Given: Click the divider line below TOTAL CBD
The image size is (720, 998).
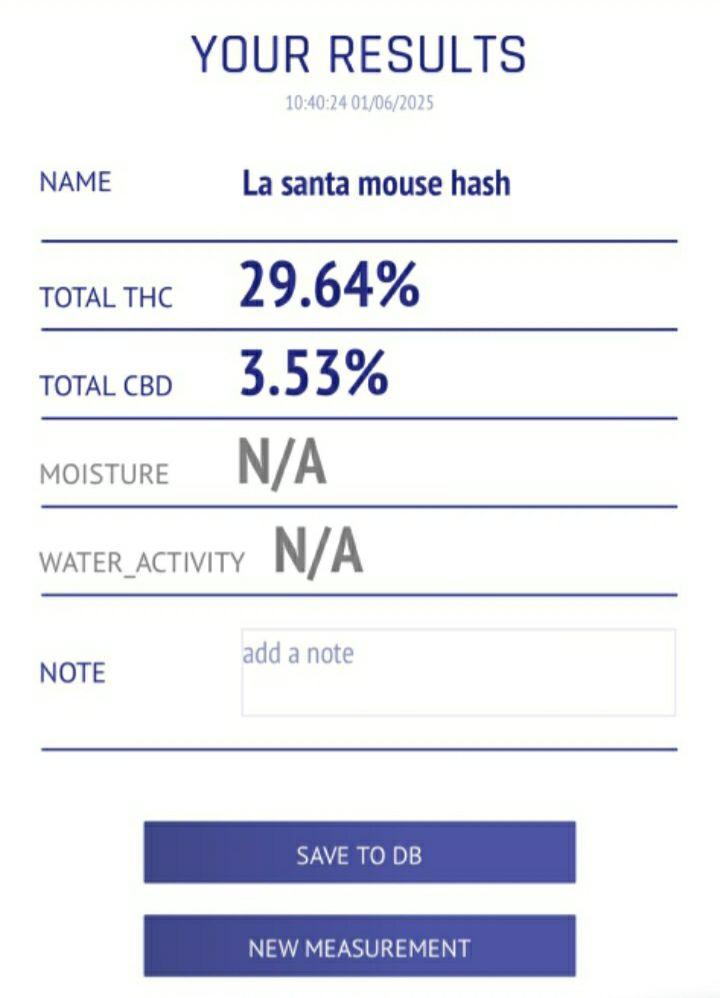Looking at the screenshot, I should coord(359,418).
